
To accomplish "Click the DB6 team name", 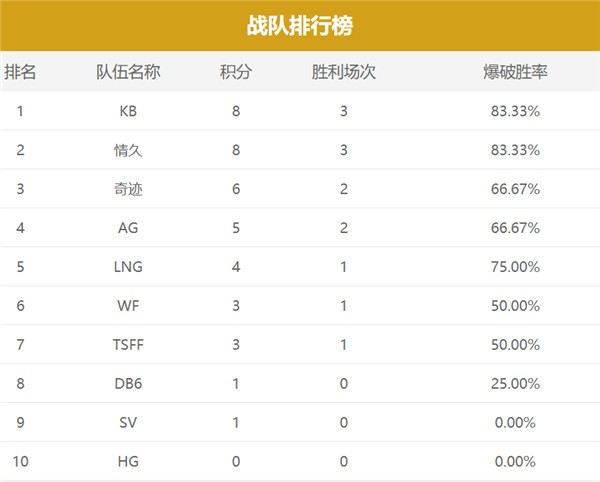I will click(128, 384).
